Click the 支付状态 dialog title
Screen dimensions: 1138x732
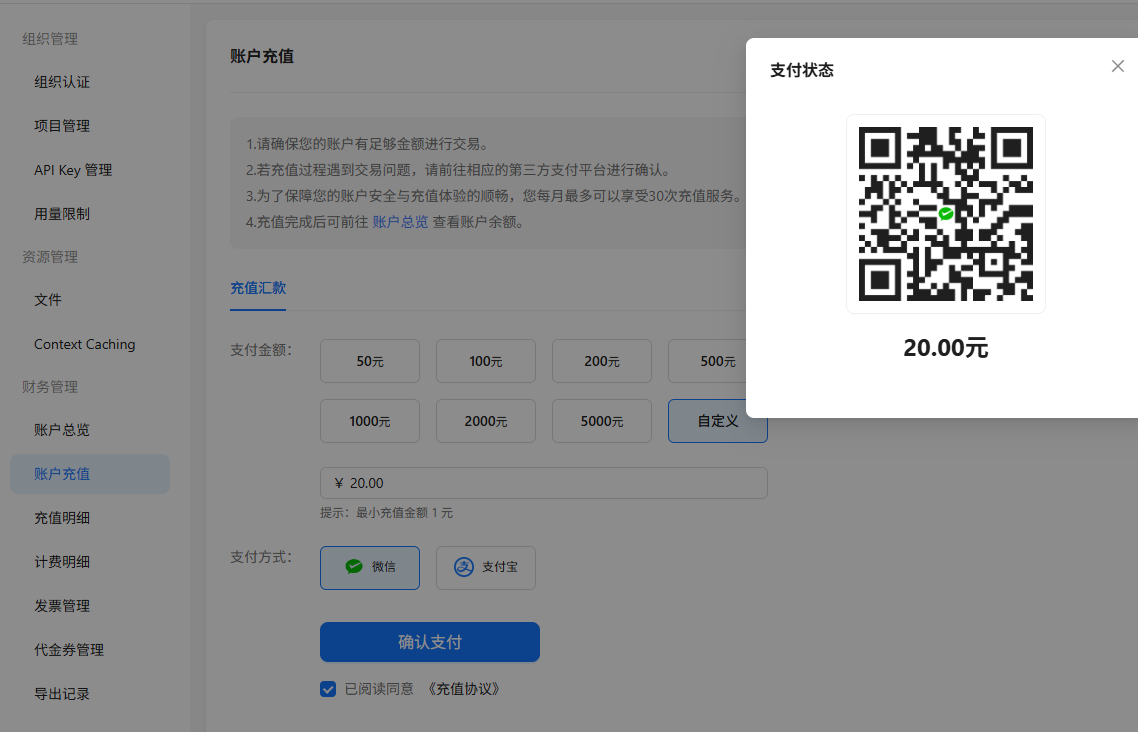pyautogui.click(x=802, y=70)
